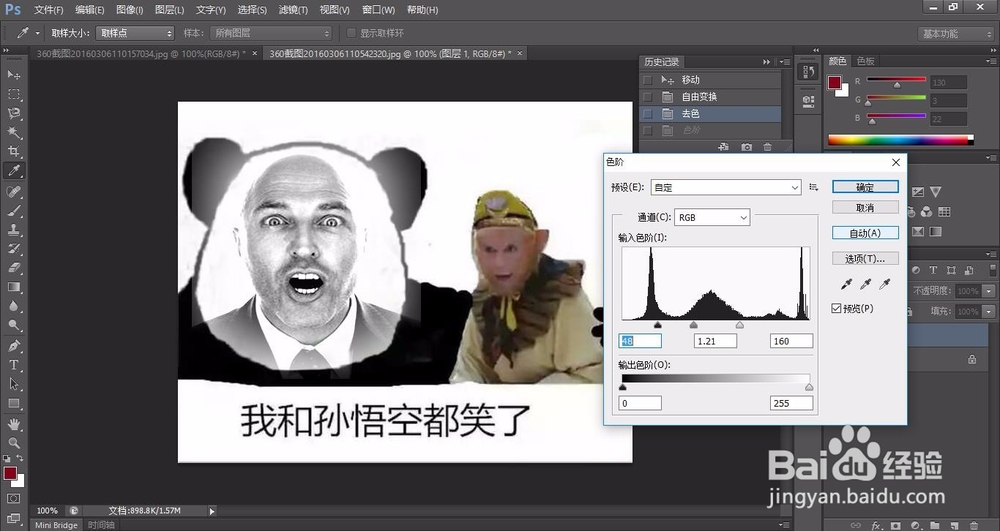
Task: Select the Healing Brush tool
Action: point(13,191)
